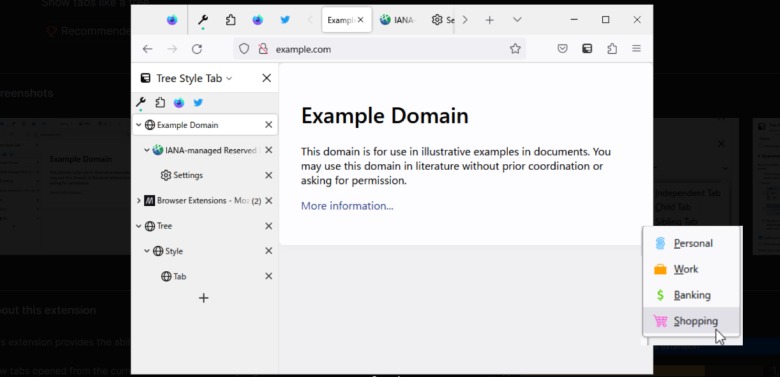Collapse the IANA-managed Reserved subtree
The image size is (780, 377).
coord(147,150)
